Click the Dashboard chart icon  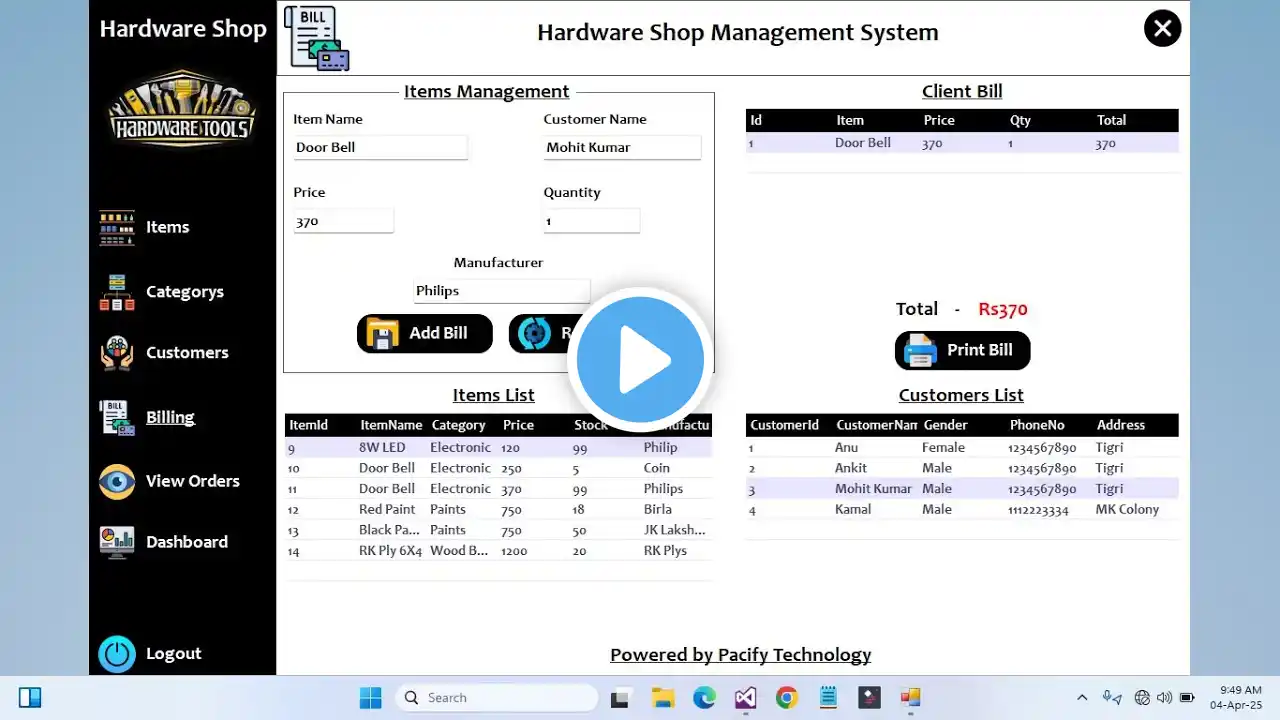click(117, 542)
